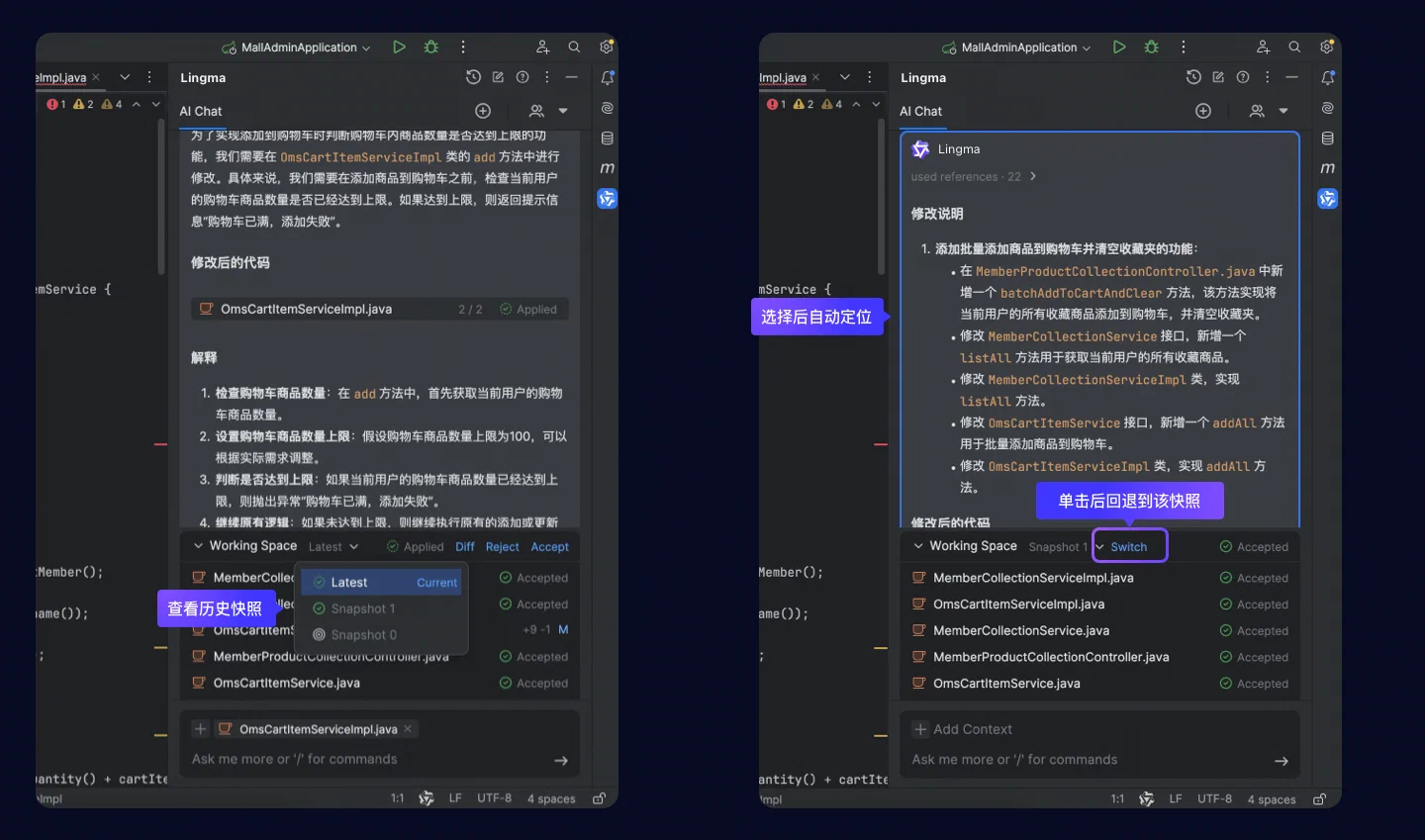Click Reject in the left Working Space bar
Screen dimensions: 1425x840
coord(502,547)
